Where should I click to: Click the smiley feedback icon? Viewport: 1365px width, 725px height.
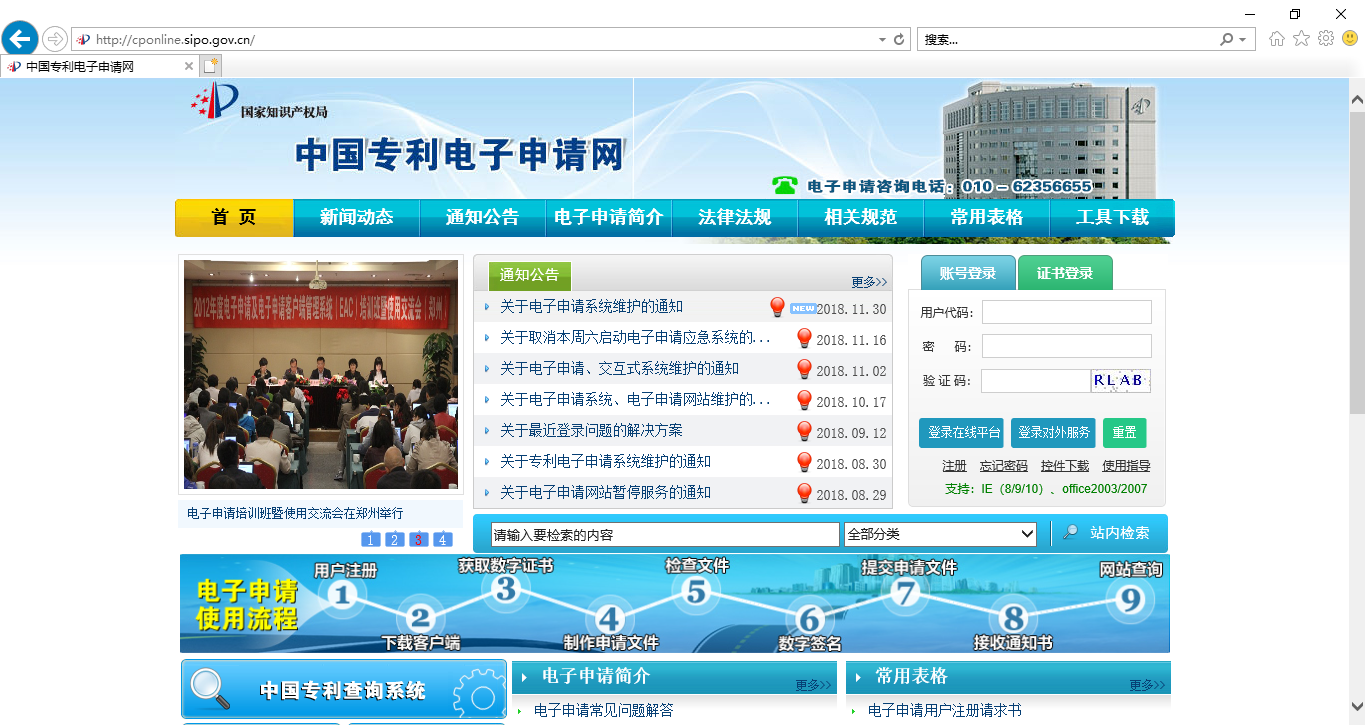1350,39
